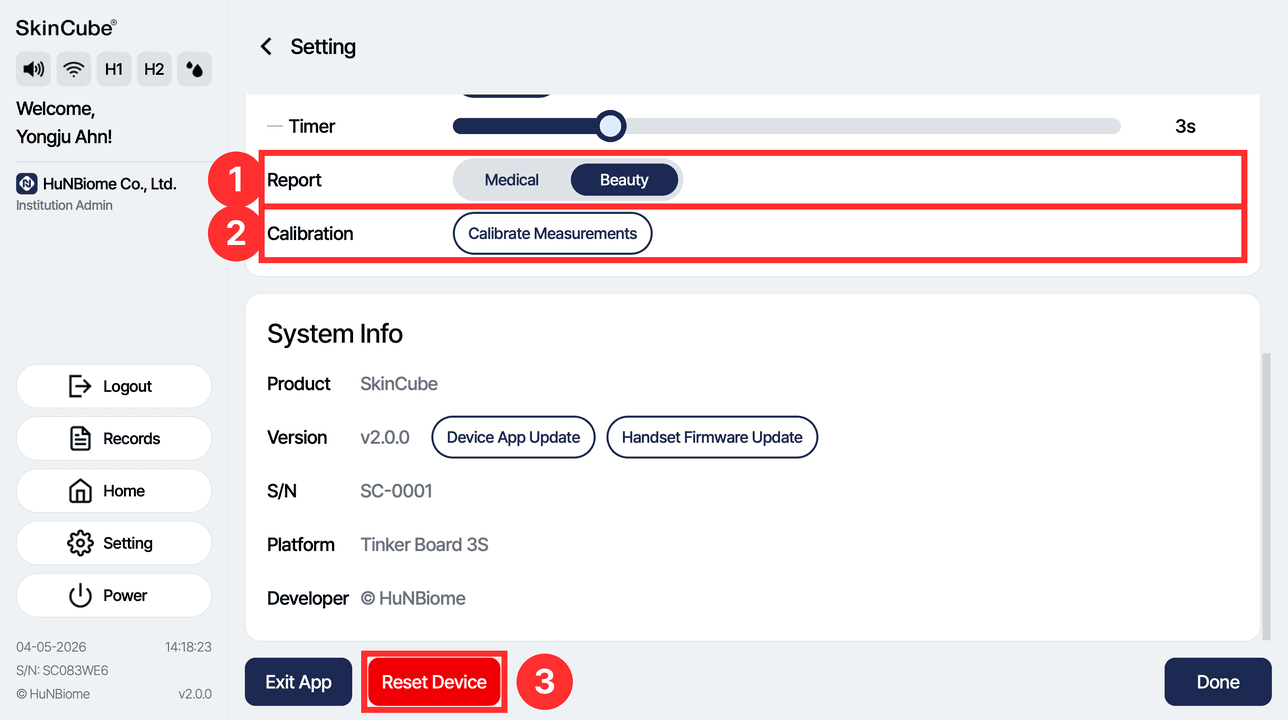Select the H2 handset indicator
Screen dimensions: 1288x720
pyautogui.click(x=154, y=69)
